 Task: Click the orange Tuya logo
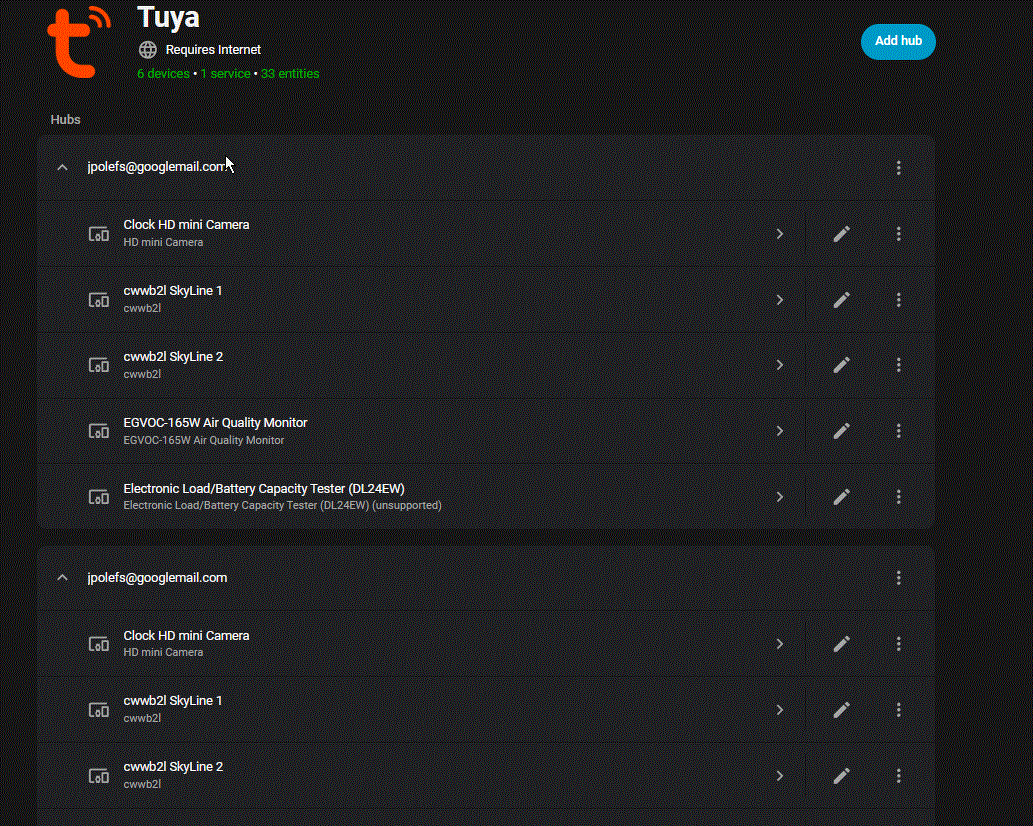tap(79, 43)
